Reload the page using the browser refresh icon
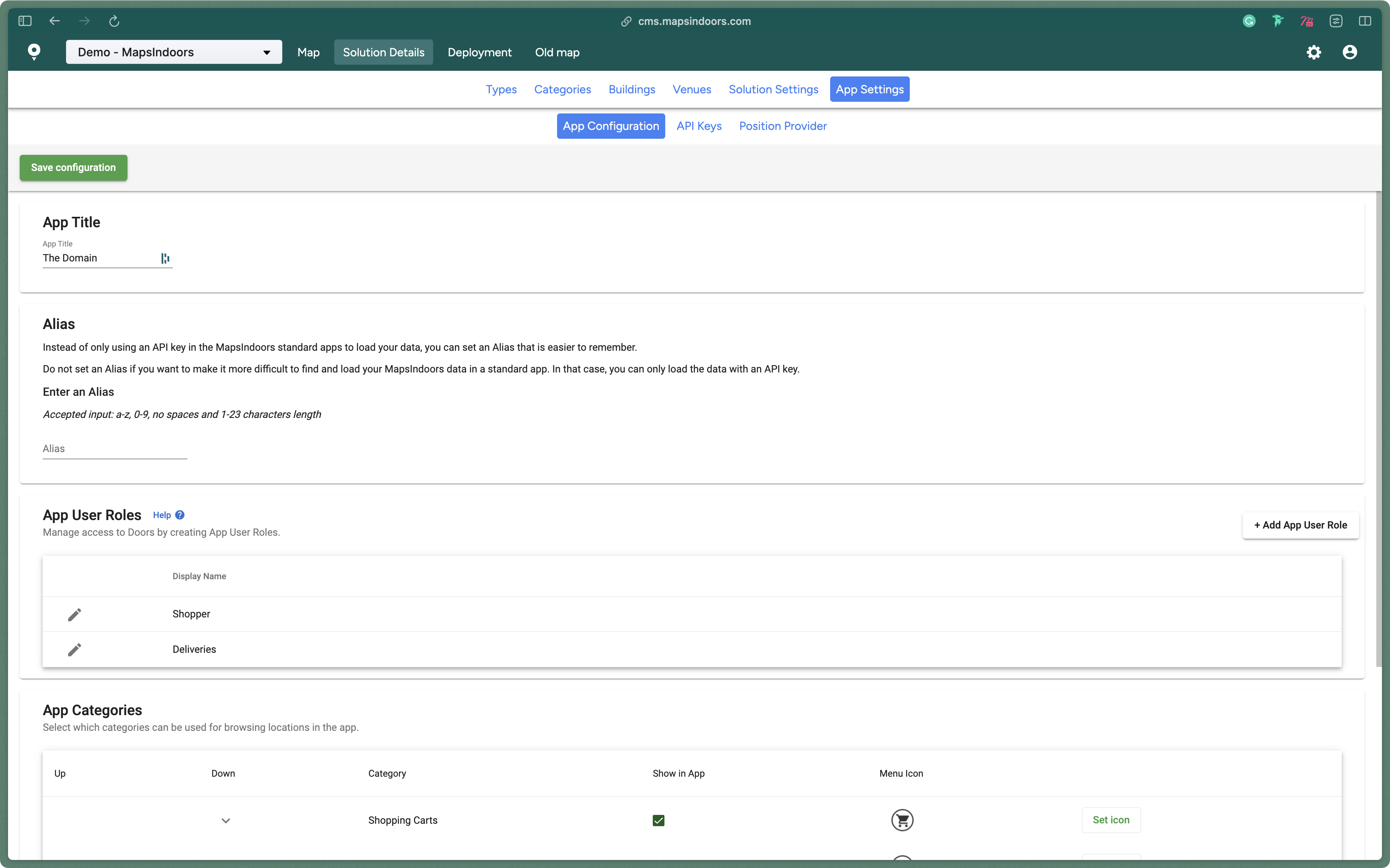 tap(114, 21)
